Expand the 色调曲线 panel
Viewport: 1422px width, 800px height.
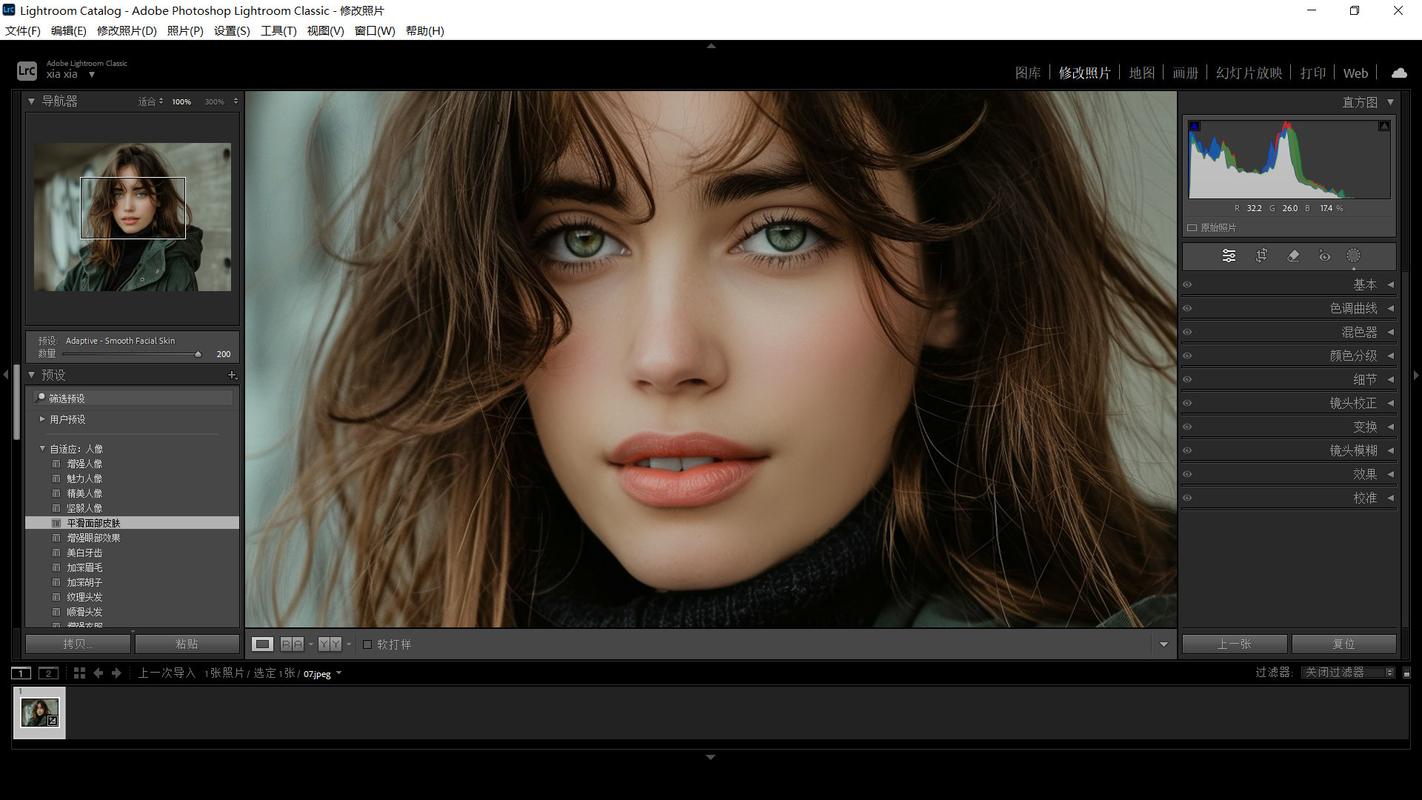[x=1290, y=308]
